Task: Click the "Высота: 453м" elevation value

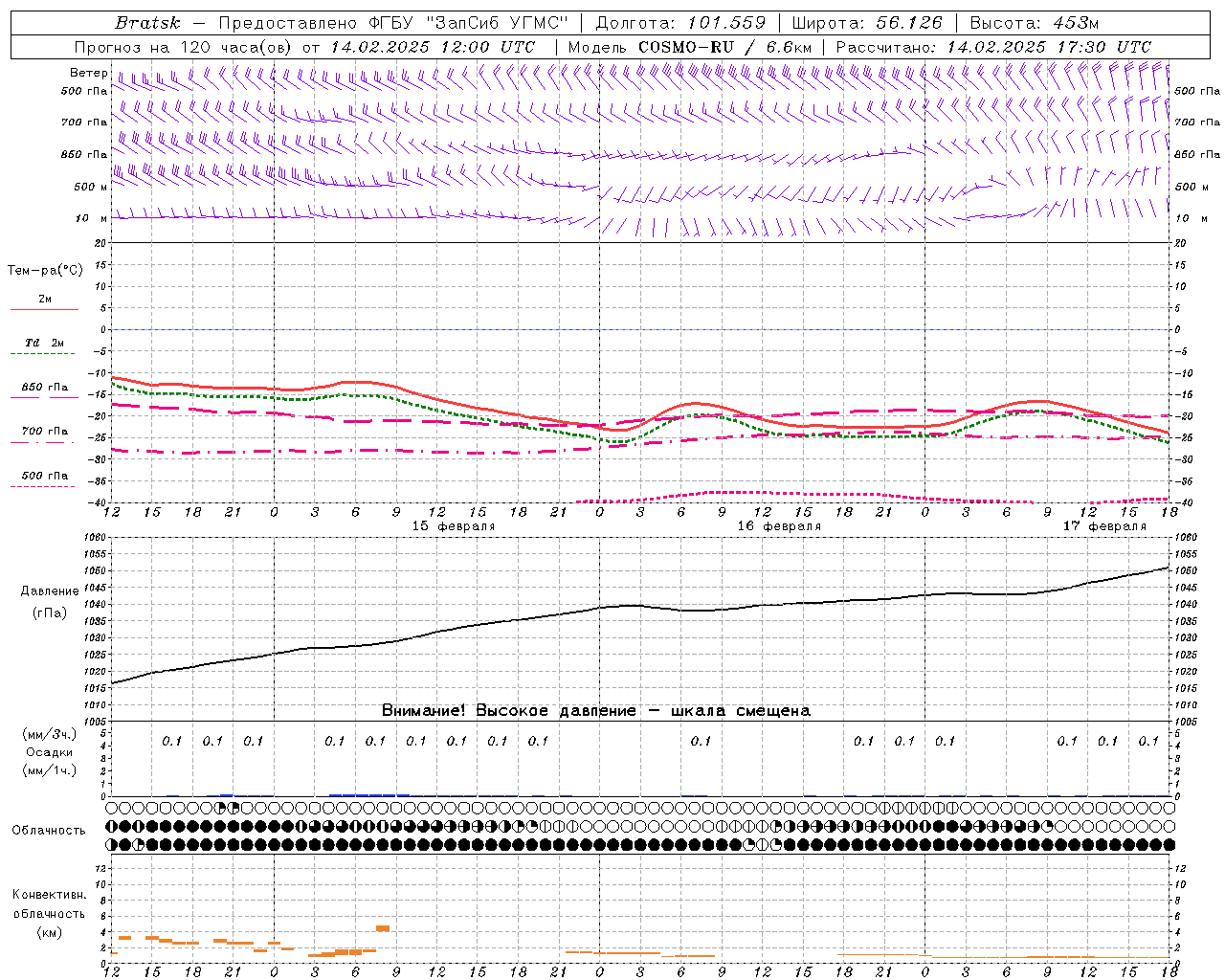Action: (1035, 23)
